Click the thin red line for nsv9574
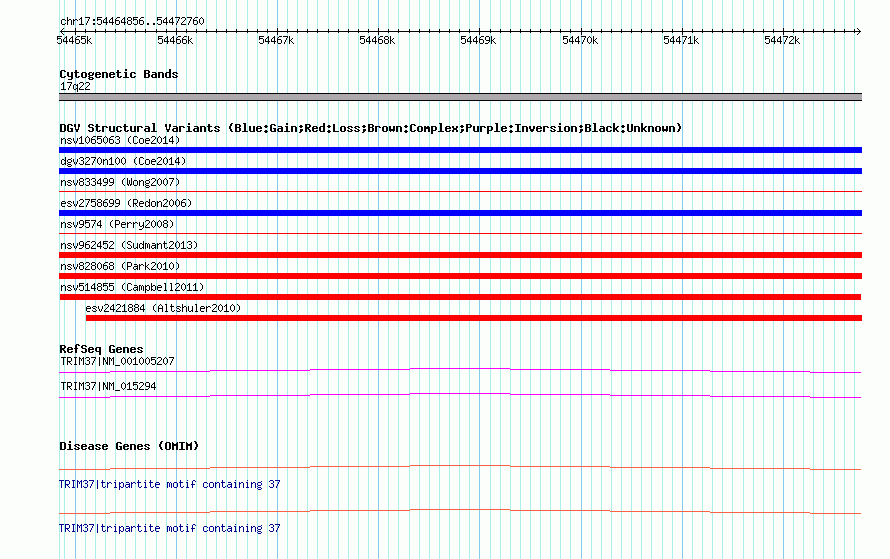 tap(460, 233)
